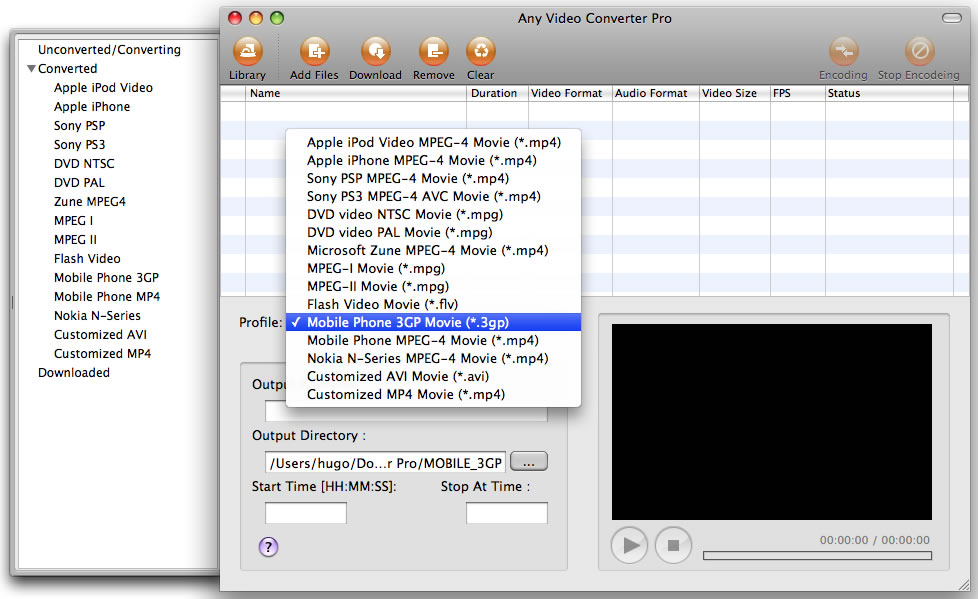Click the toolbar toggle pill in title bar
This screenshot has width=978, height=599.
952,18
